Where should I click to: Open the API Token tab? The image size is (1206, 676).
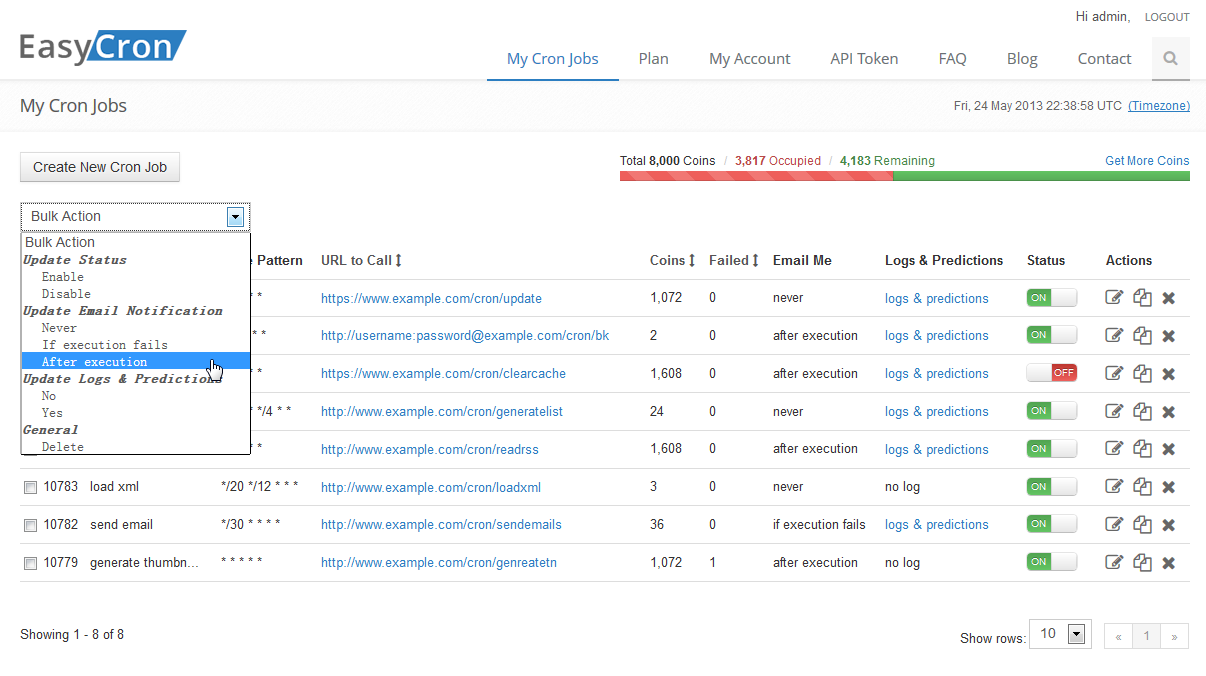coord(864,59)
